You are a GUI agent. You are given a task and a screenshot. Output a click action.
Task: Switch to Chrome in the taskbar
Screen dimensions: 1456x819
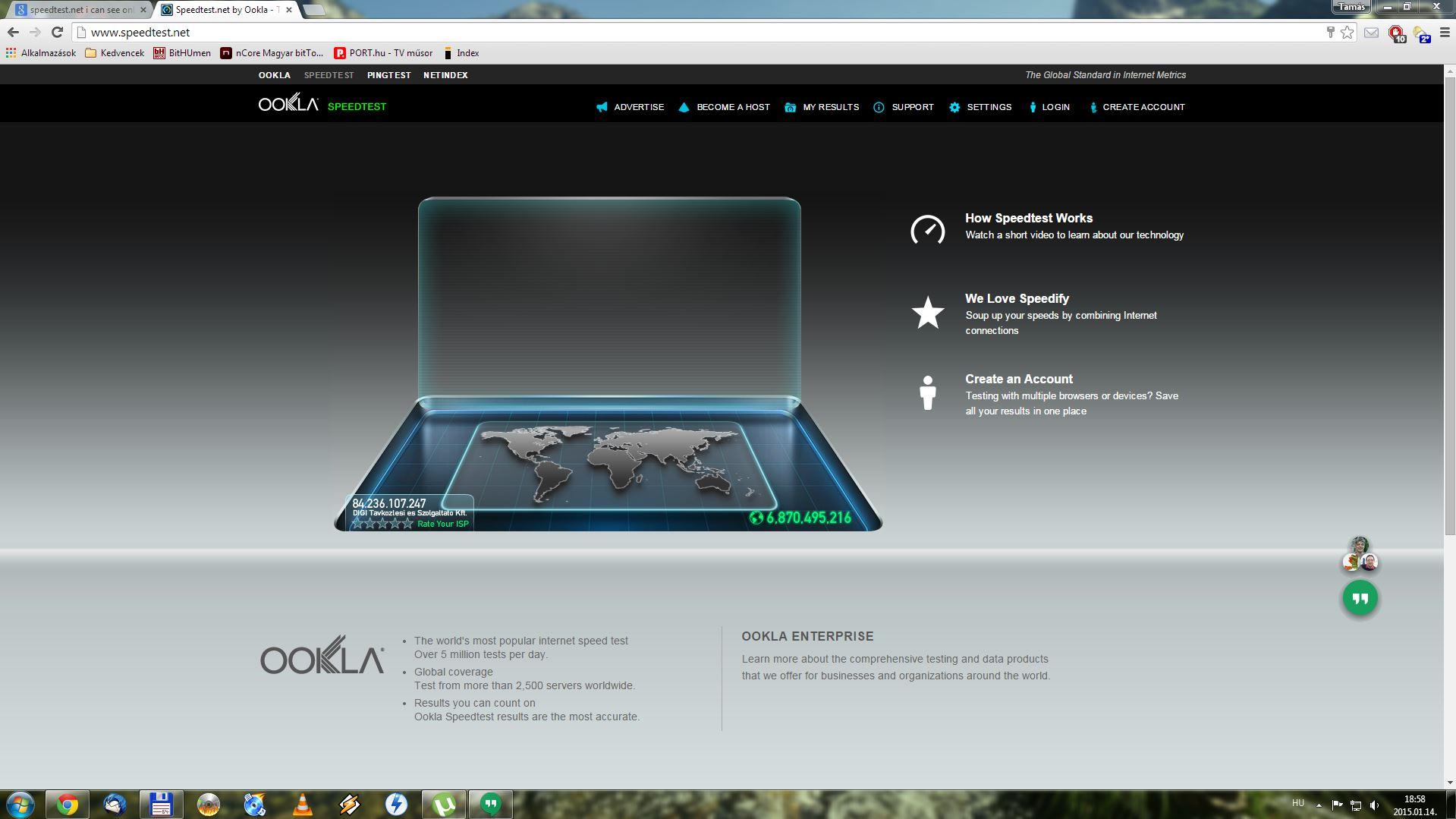pos(68,804)
